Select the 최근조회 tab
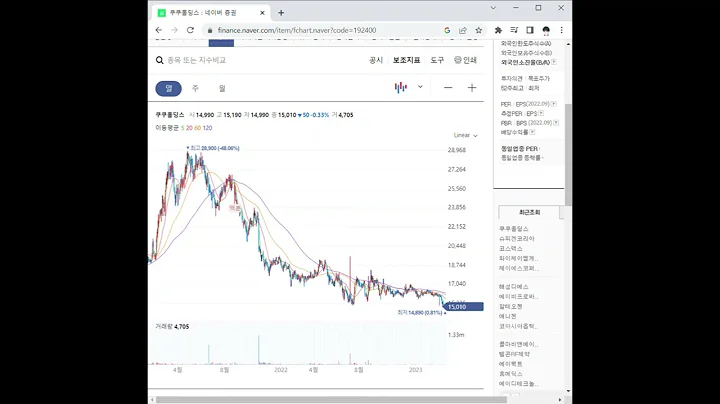The width and height of the screenshot is (720, 404). [529, 213]
